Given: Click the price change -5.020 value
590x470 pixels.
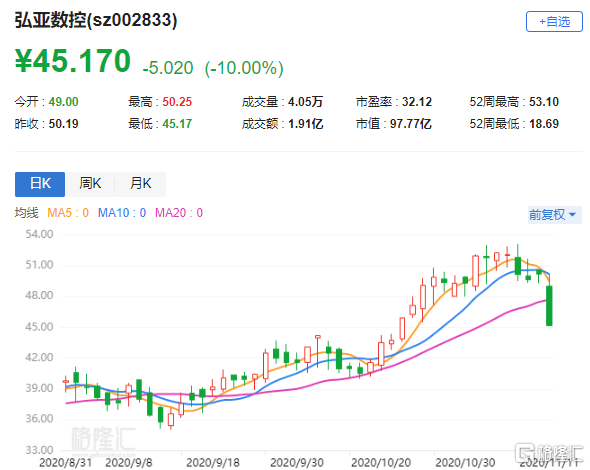Looking at the screenshot, I should (168, 68).
